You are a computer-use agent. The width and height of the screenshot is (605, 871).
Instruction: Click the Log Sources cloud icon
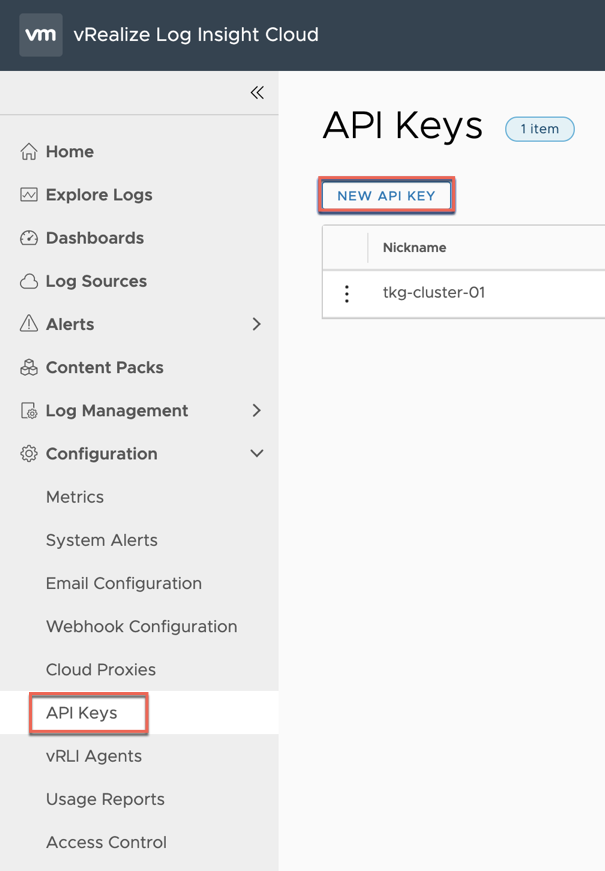tap(29, 282)
